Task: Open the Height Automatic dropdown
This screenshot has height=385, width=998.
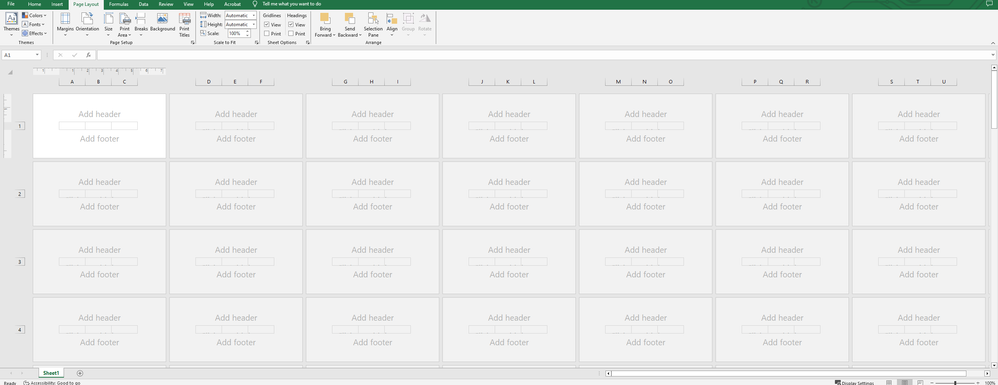Action: (x=254, y=24)
